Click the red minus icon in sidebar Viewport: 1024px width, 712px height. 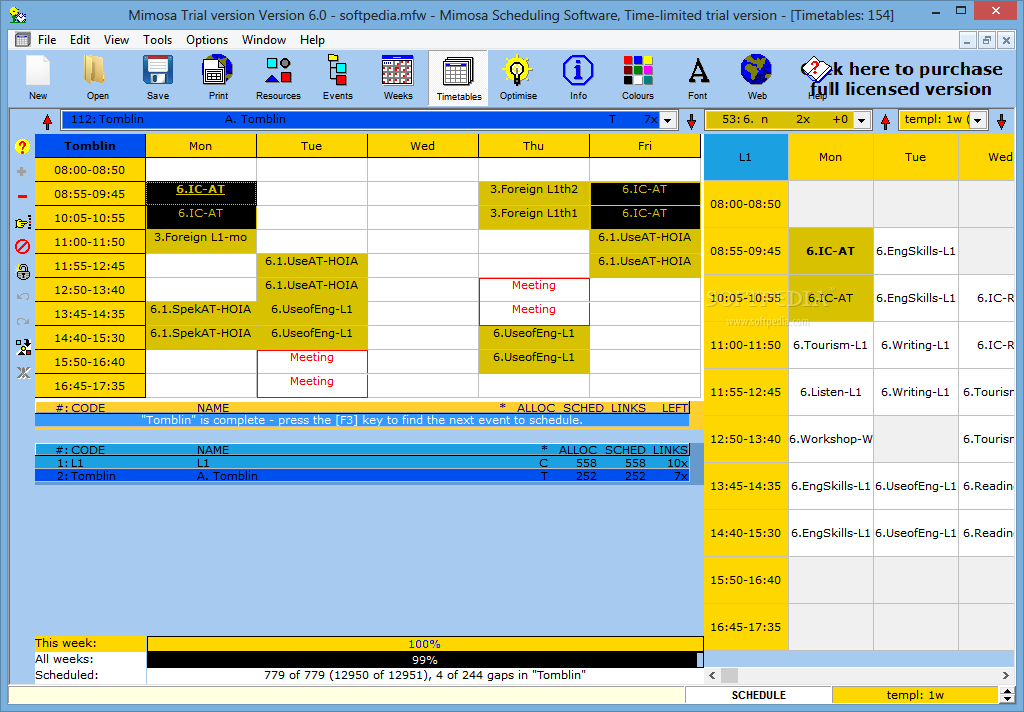[22, 196]
